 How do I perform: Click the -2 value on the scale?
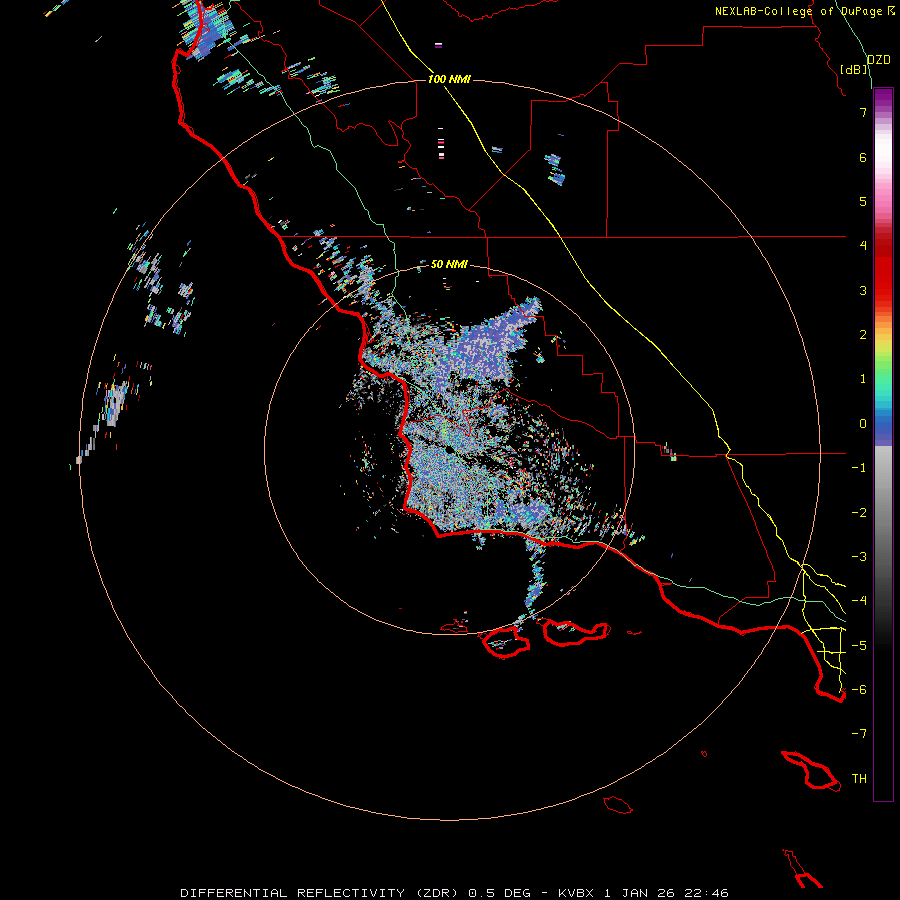[x=859, y=513]
